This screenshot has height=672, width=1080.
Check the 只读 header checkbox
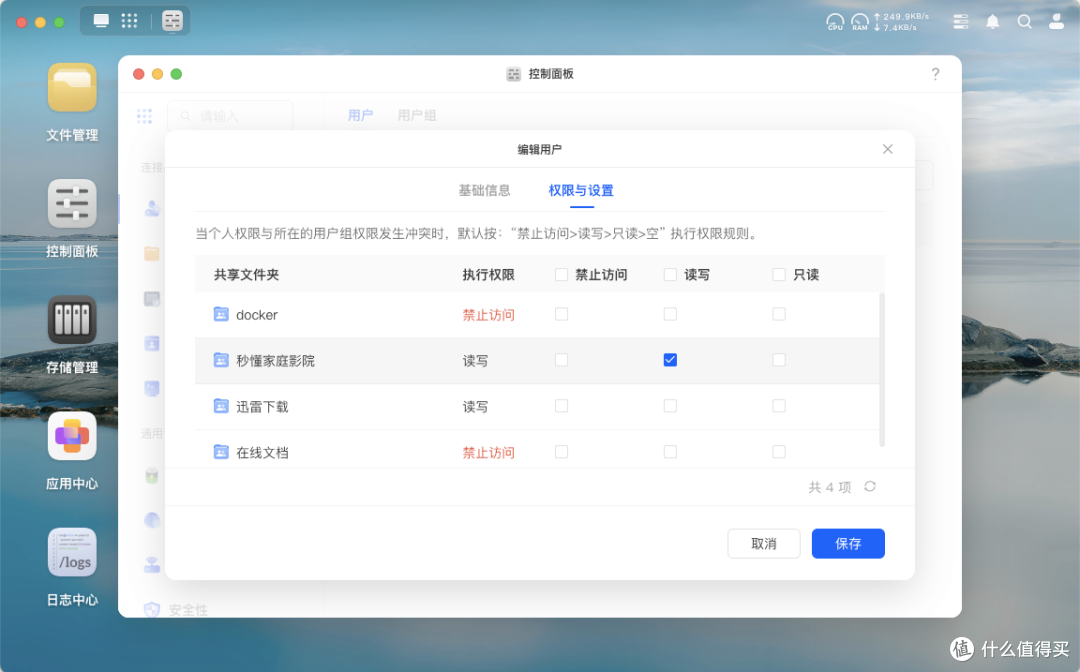(x=779, y=275)
